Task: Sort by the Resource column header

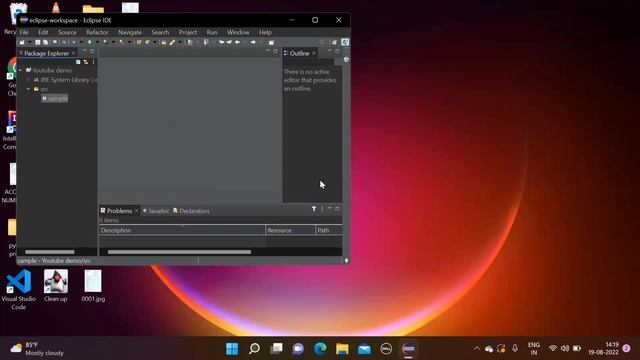Action: pyautogui.click(x=291, y=230)
